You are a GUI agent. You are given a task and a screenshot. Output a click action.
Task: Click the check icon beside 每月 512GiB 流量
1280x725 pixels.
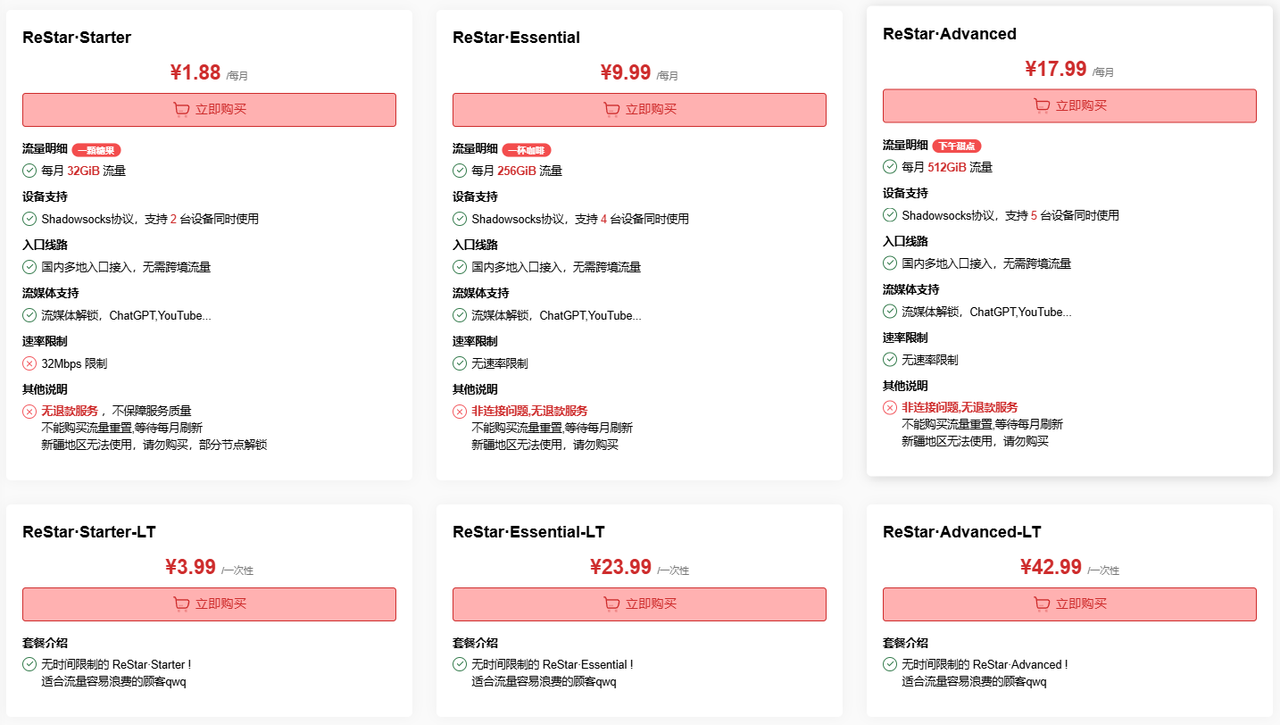890,167
